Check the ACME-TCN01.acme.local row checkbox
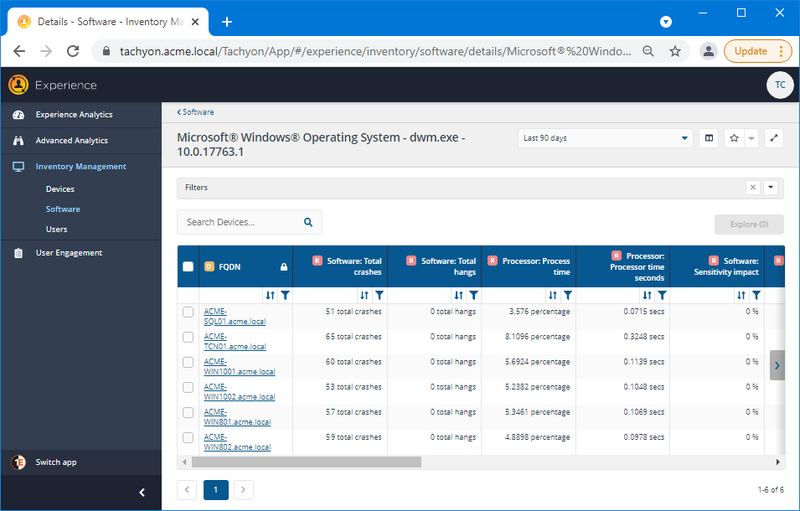 188,337
